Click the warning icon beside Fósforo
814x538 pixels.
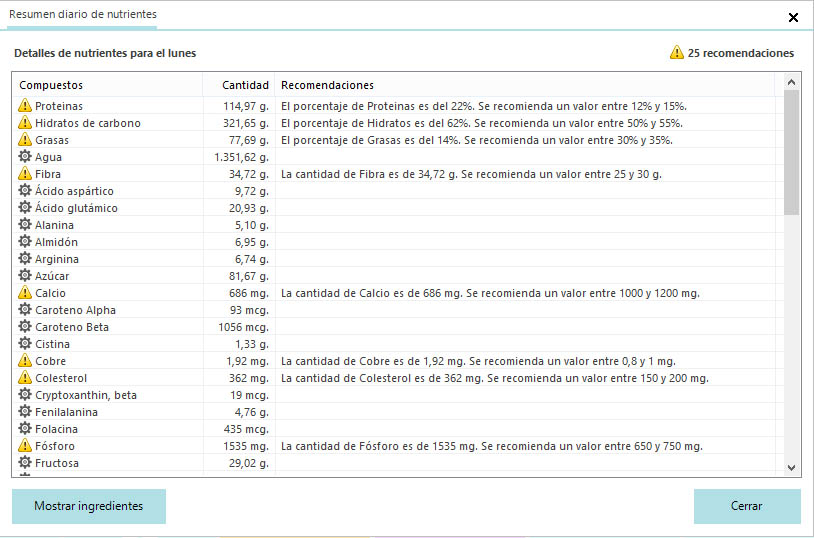click(25, 446)
